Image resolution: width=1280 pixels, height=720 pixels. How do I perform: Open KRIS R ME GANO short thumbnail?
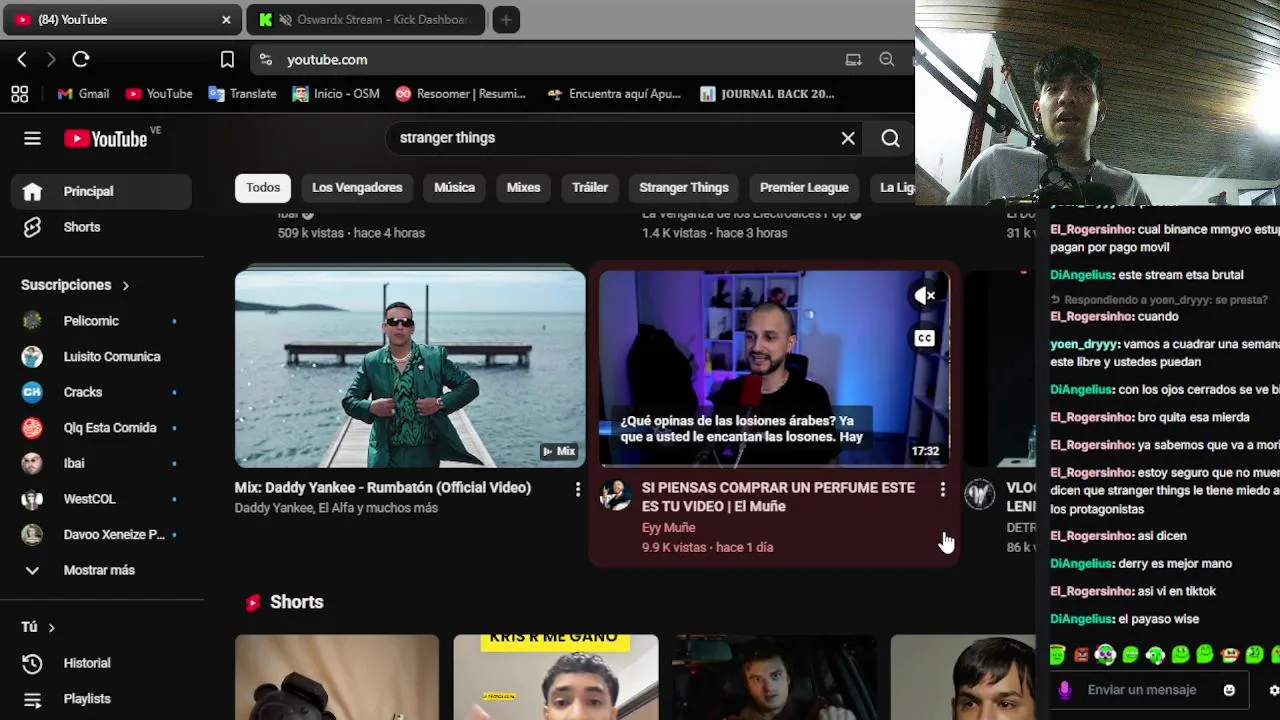coord(556,677)
